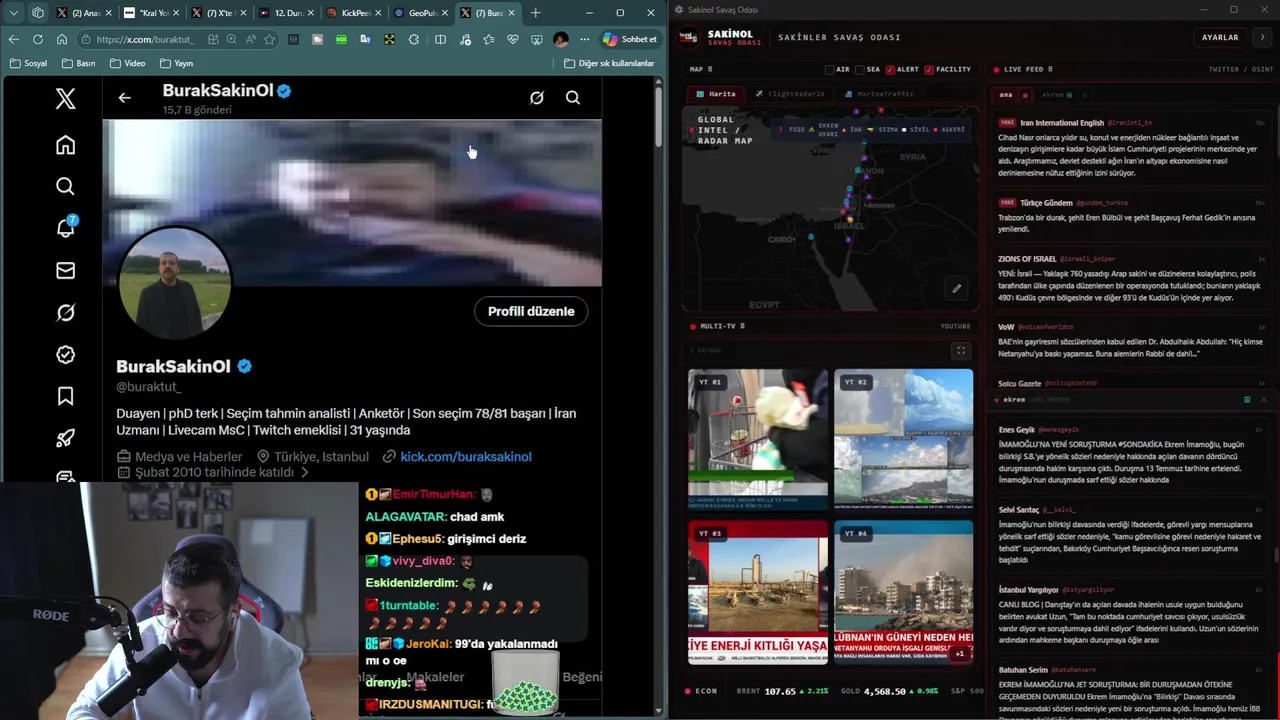Screen dimensions: 1280x720
Task: Switch to the MarineTraffic tab
Action: pyautogui.click(x=879, y=94)
